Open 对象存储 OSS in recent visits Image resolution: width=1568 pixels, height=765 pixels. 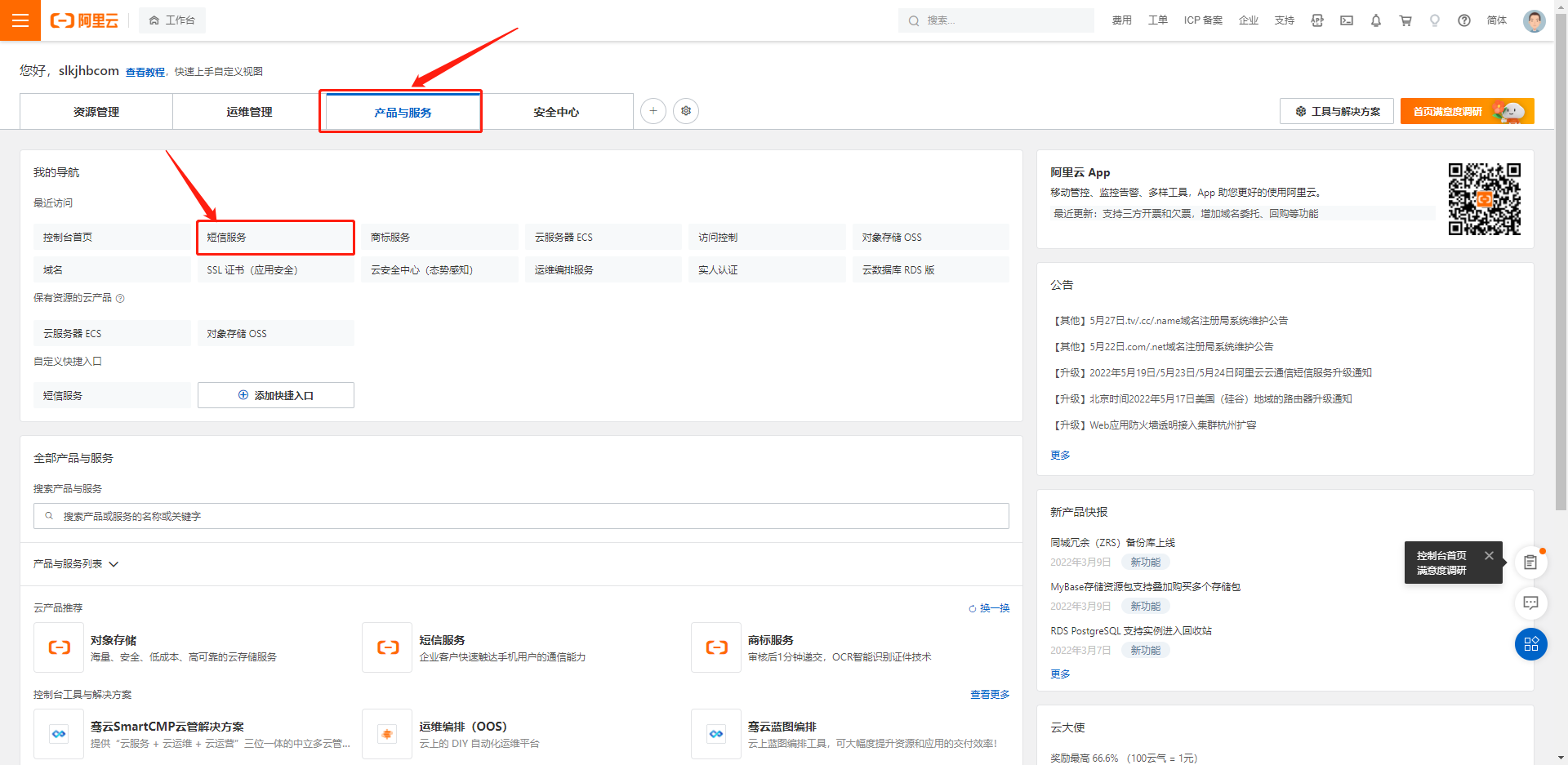(x=931, y=237)
